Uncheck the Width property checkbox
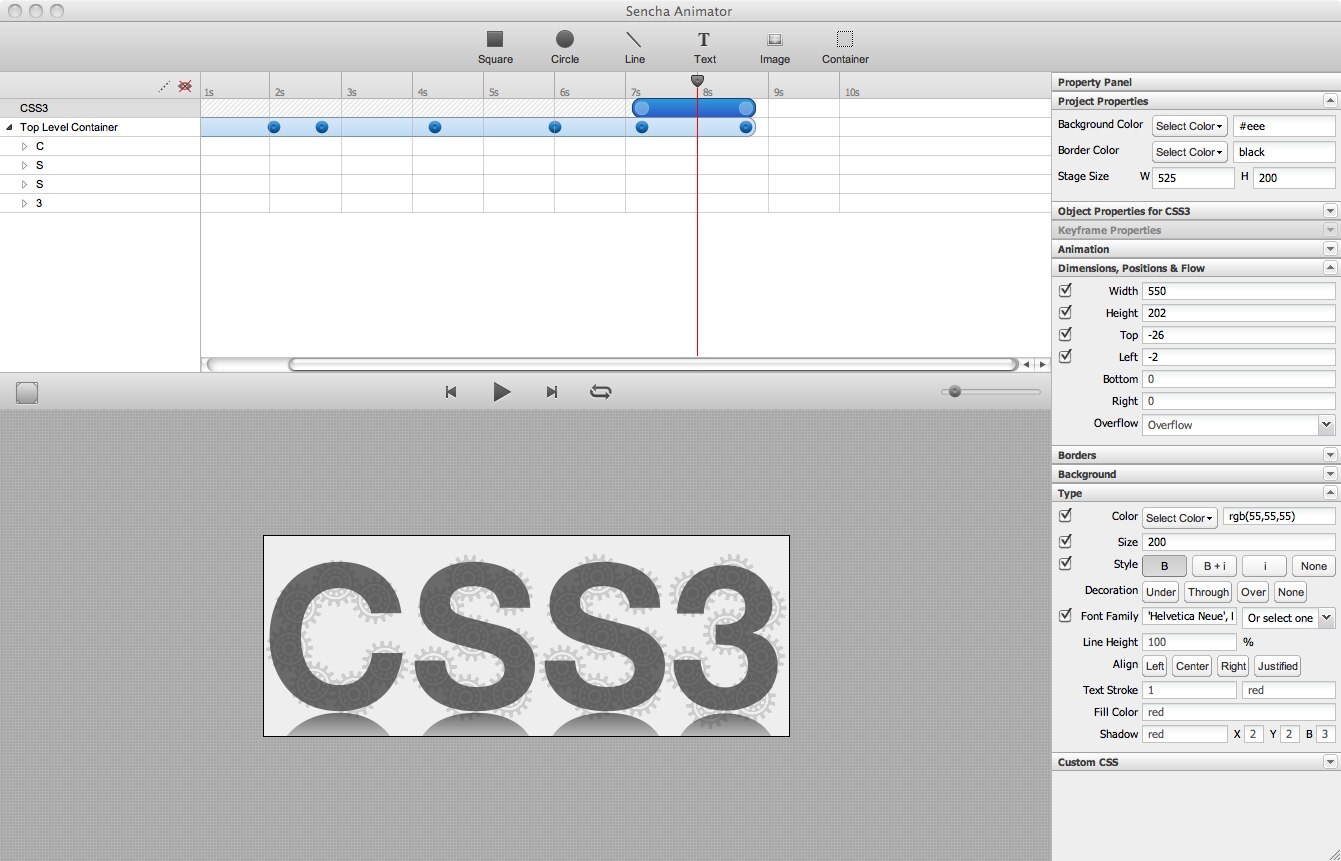The height and width of the screenshot is (861, 1341). 1065,290
